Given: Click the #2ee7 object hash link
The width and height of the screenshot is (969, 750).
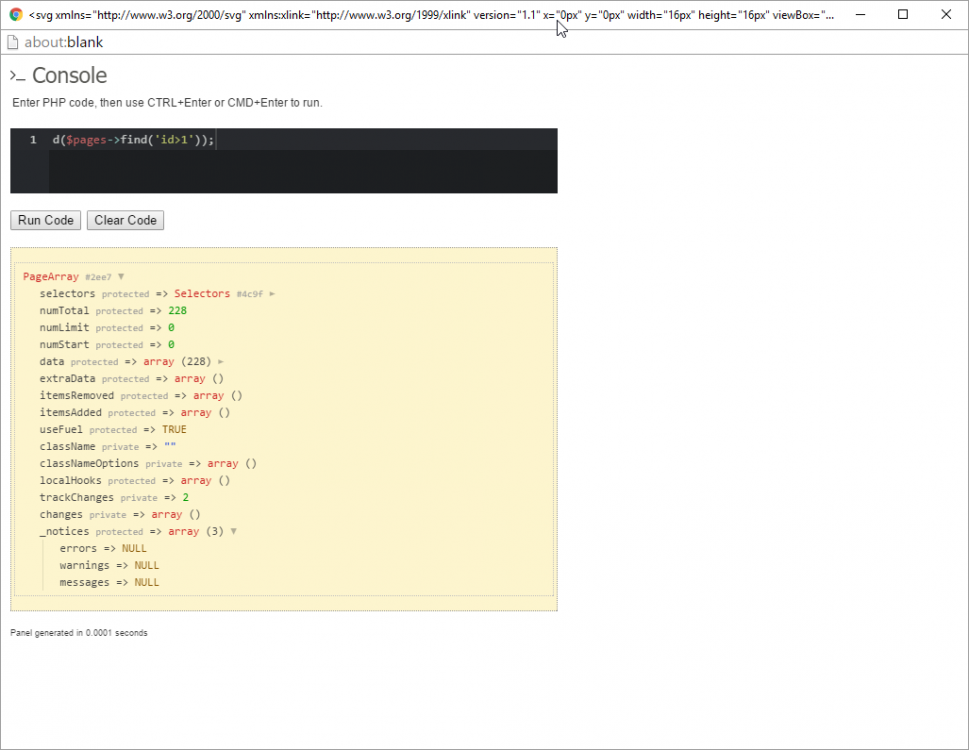Looking at the screenshot, I should click(x=98, y=276).
